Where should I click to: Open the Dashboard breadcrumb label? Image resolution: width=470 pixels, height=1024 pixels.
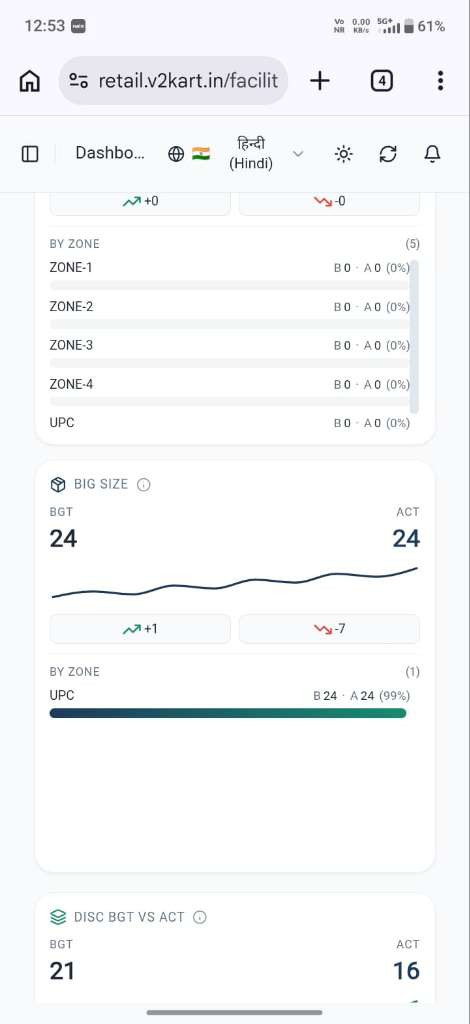click(x=110, y=153)
